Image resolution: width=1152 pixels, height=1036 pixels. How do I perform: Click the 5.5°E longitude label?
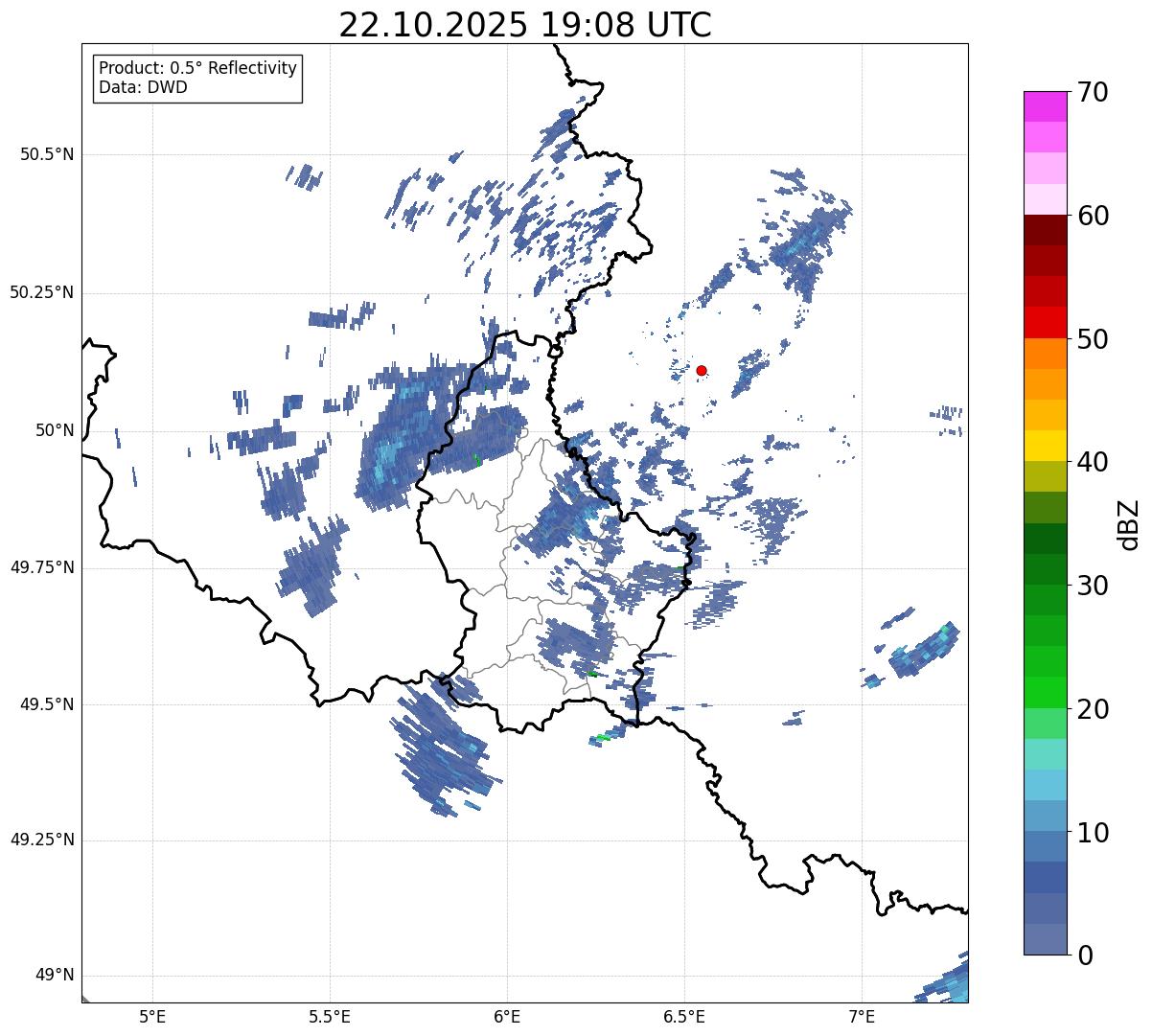coord(330,1017)
